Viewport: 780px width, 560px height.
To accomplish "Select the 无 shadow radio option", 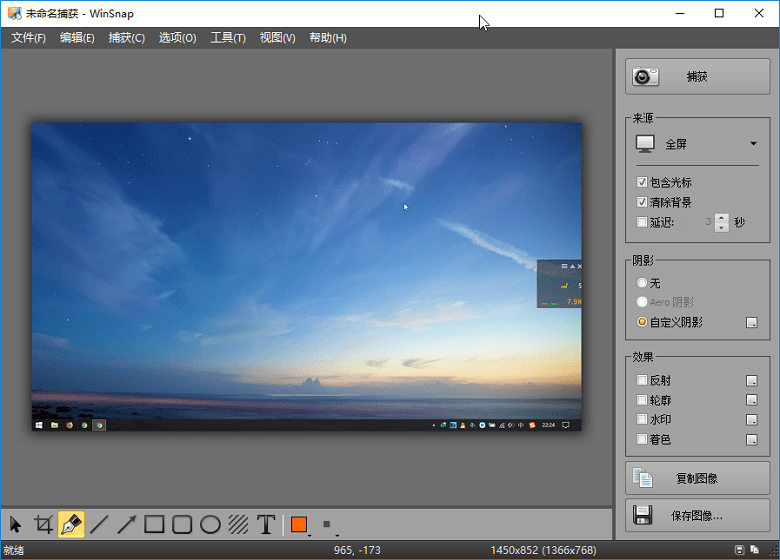I will point(642,284).
